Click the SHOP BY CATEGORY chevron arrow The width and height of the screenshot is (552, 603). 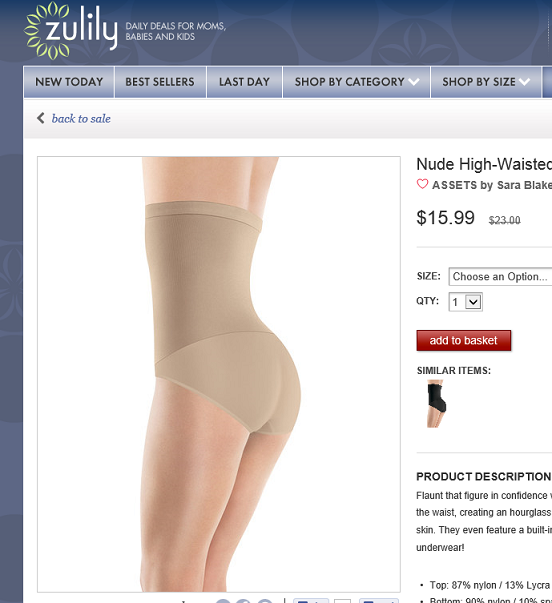click(414, 82)
